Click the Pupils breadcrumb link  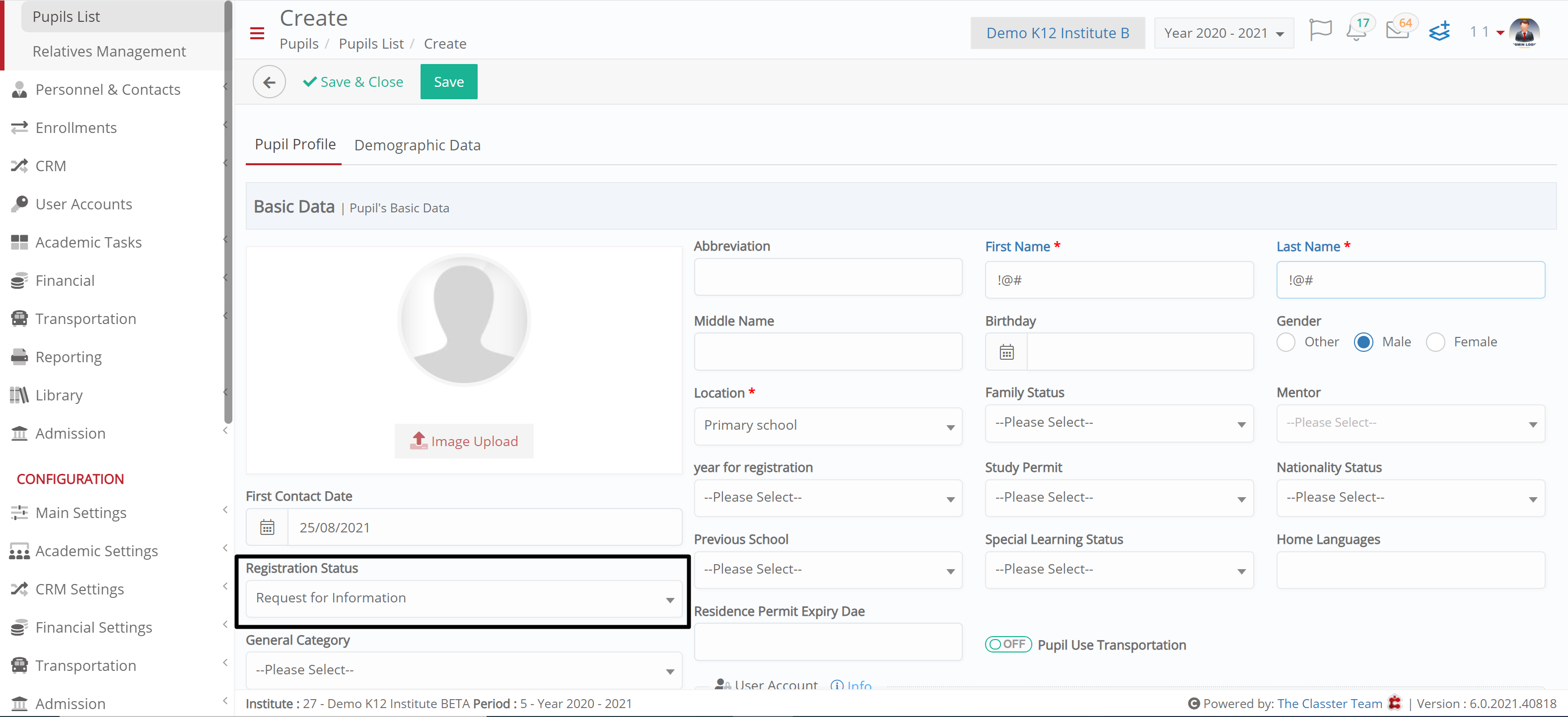tap(299, 44)
